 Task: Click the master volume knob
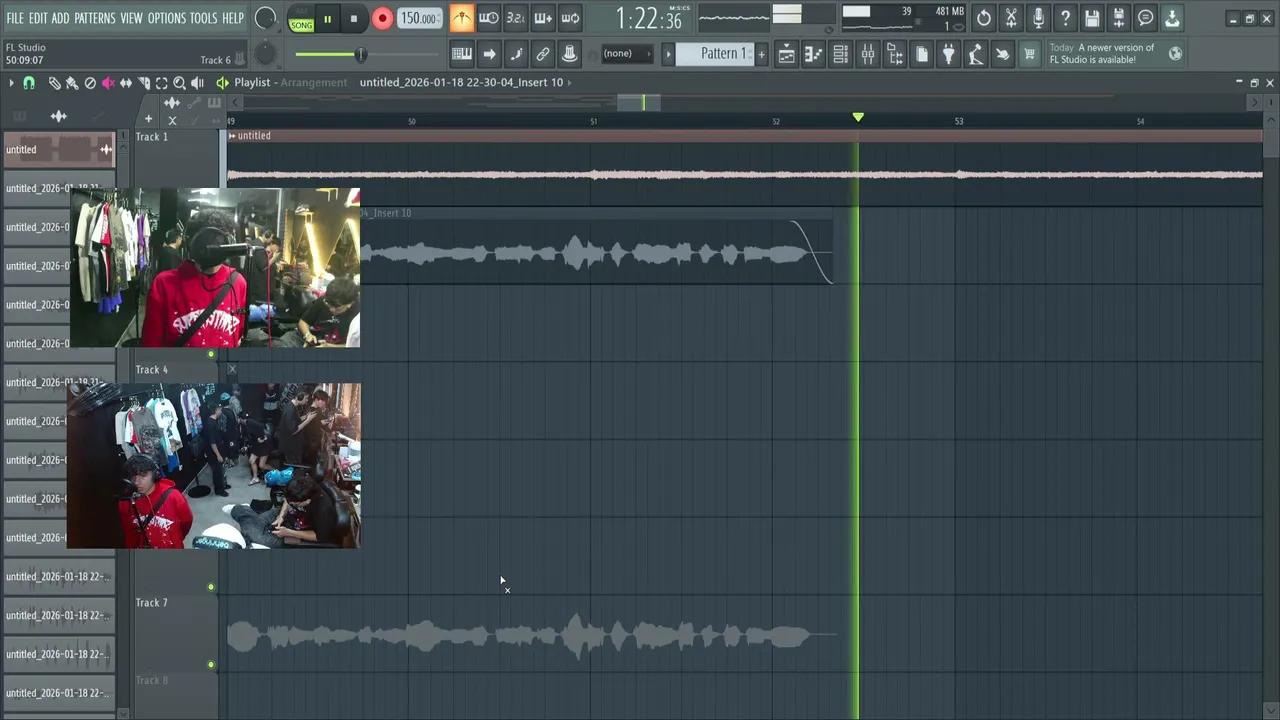(x=265, y=18)
